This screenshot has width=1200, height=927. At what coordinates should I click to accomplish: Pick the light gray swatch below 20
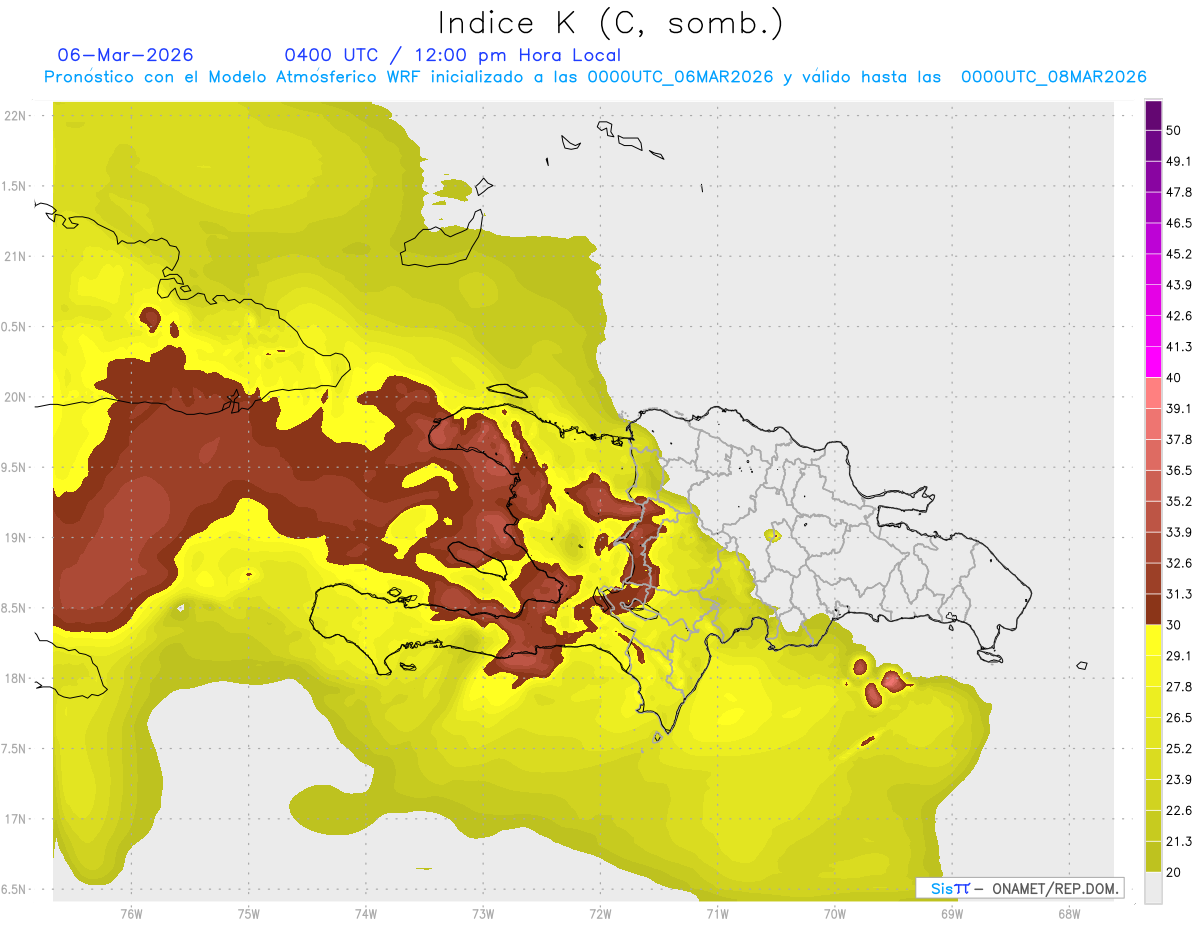1153,888
